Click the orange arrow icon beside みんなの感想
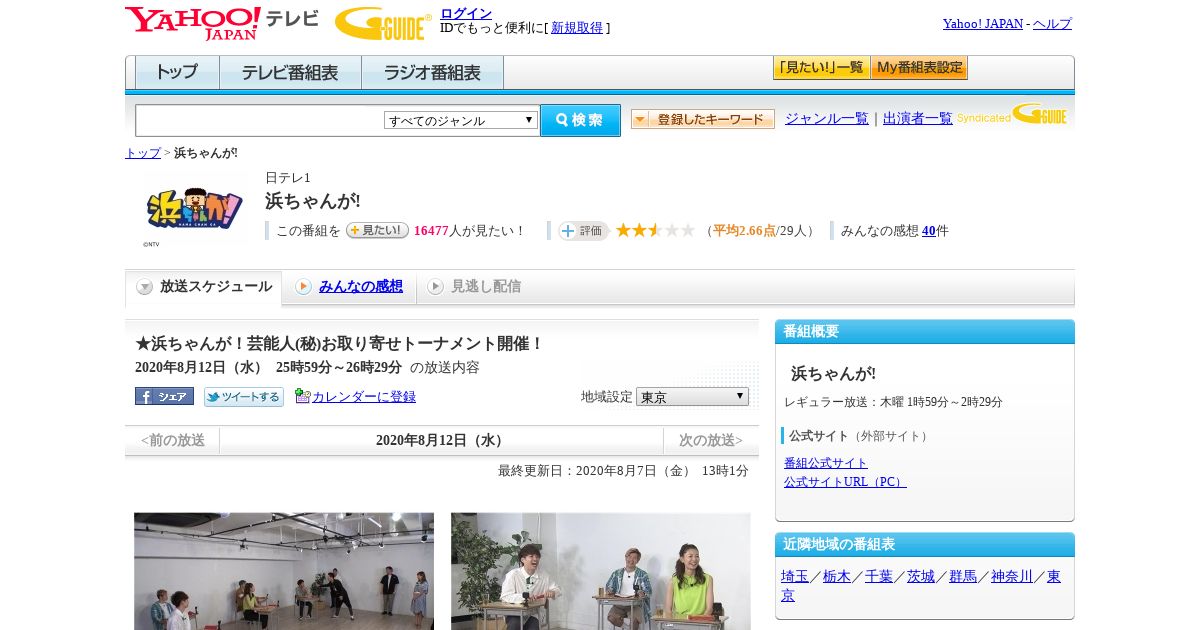 303,287
